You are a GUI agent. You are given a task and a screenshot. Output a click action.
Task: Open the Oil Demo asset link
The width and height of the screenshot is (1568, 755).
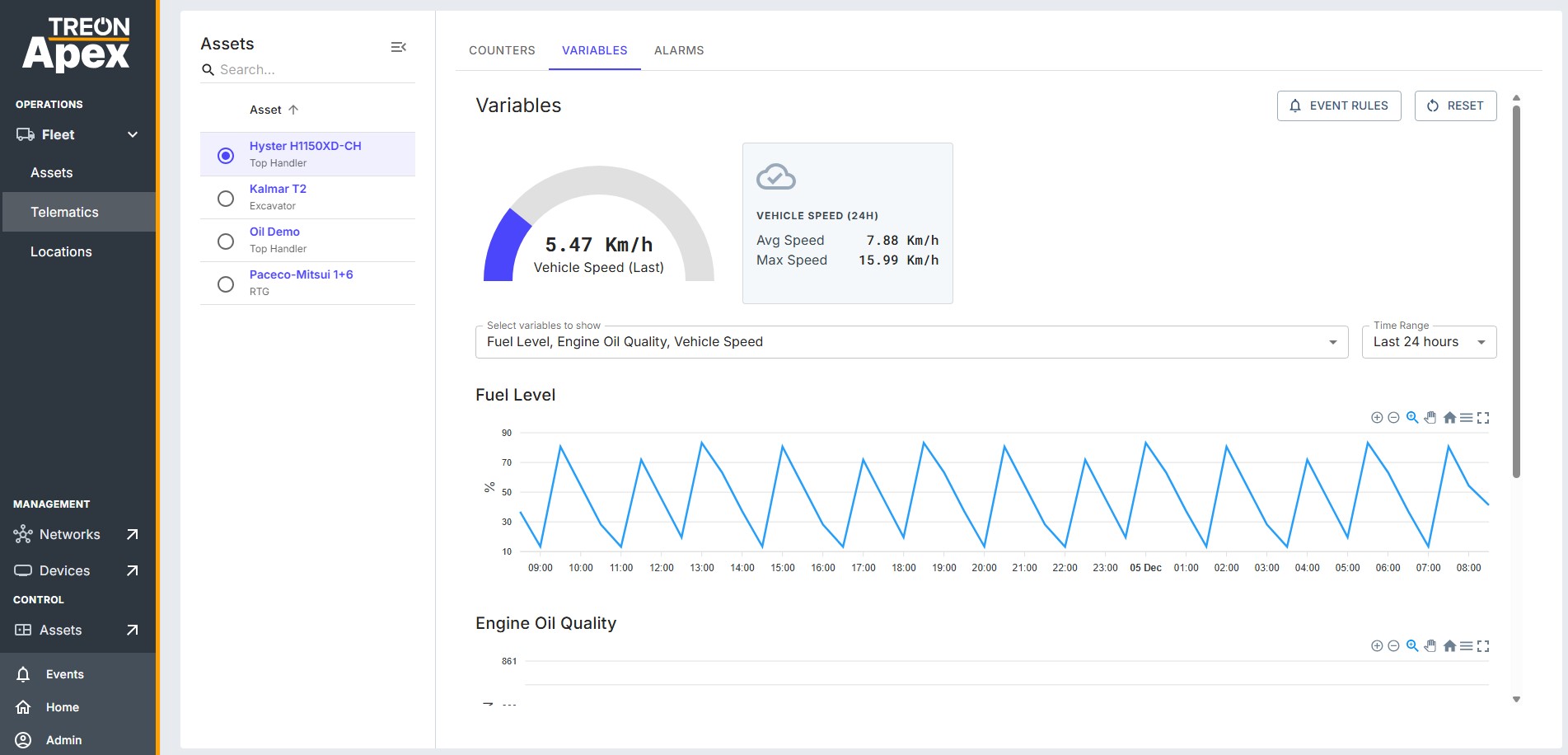[274, 232]
